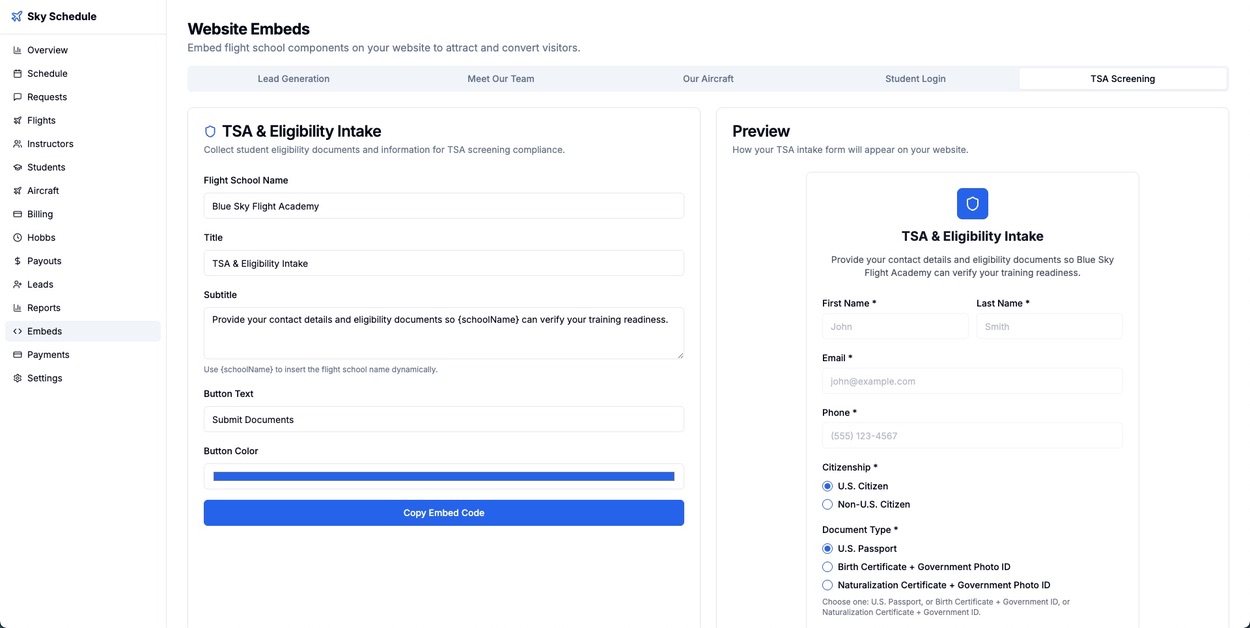This screenshot has width=1250, height=628.
Task: Open Schedule via its calendar icon
Action: click(17, 74)
